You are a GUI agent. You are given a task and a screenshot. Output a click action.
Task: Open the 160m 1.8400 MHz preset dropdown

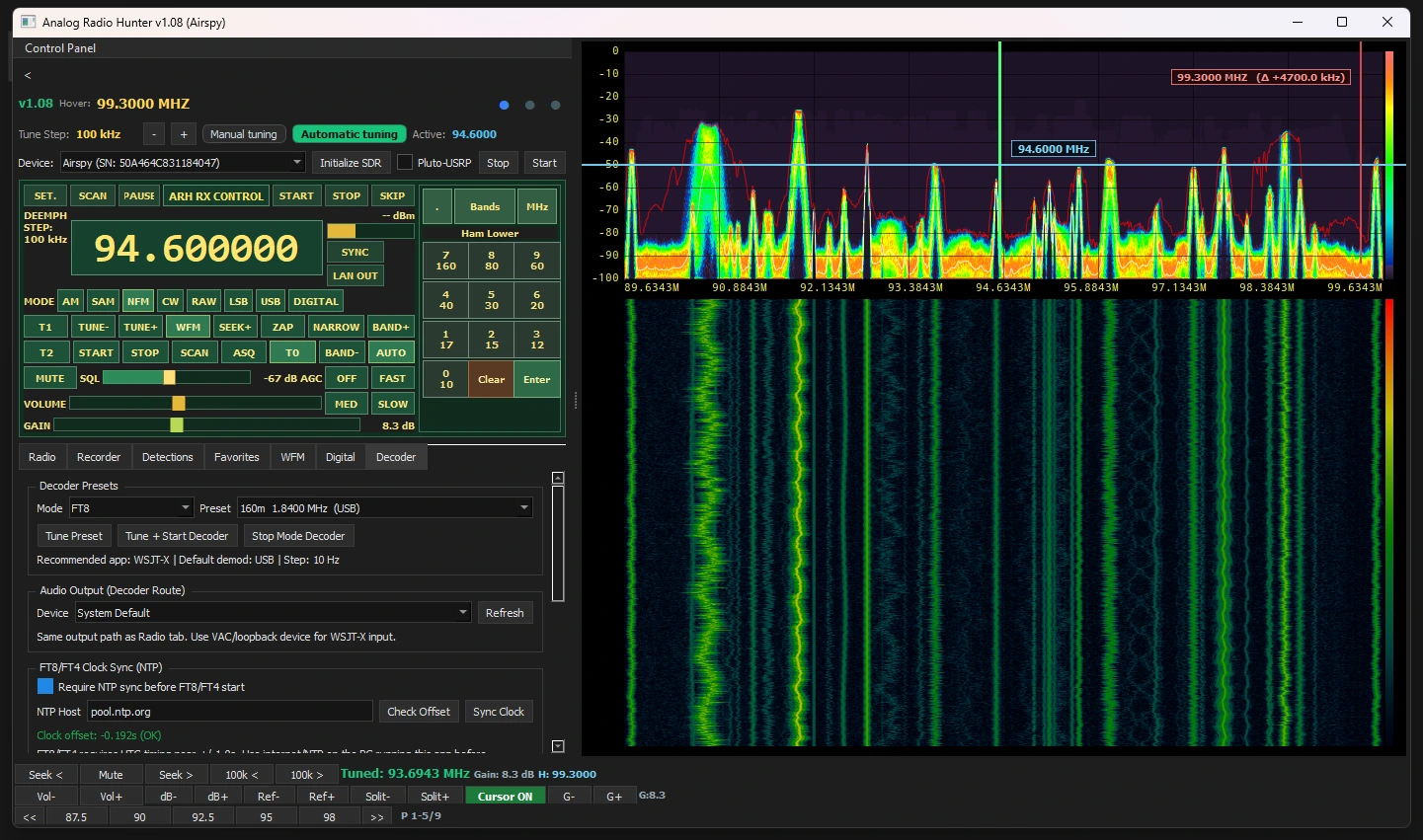(384, 507)
